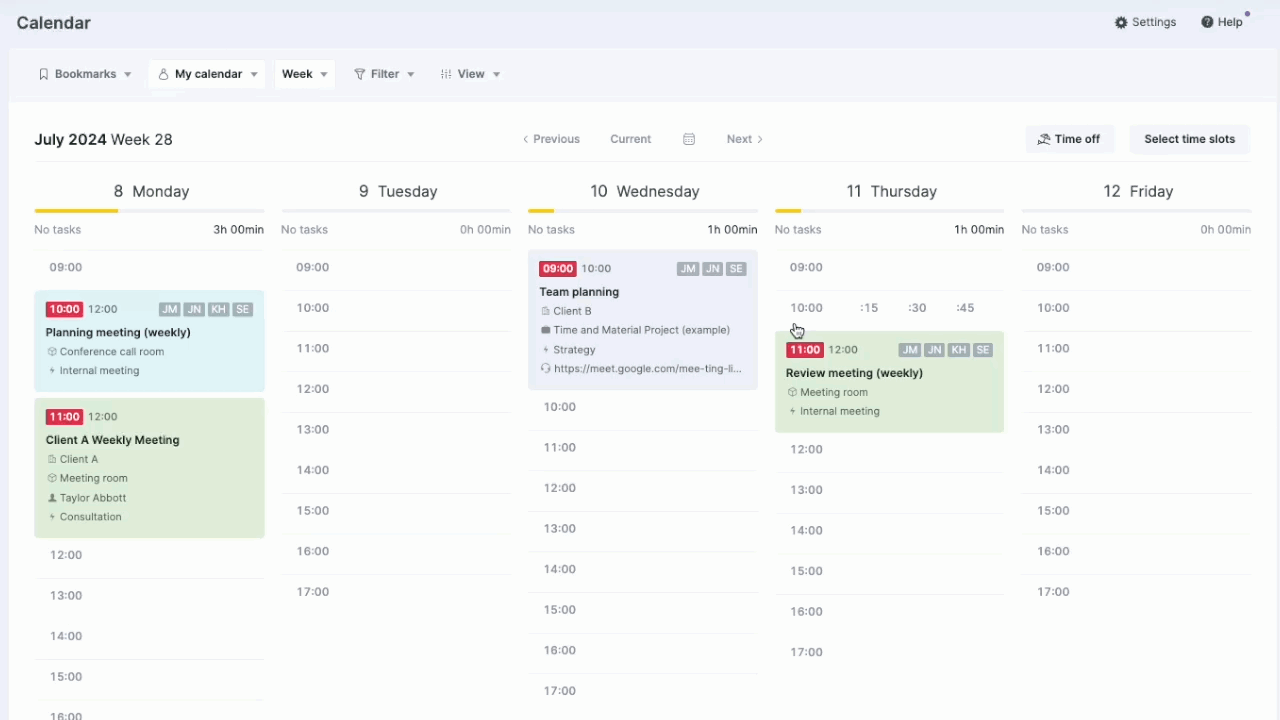Viewport: 1280px width, 720px height.
Task: Select the :30 slot on Thursday
Action: (917, 308)
